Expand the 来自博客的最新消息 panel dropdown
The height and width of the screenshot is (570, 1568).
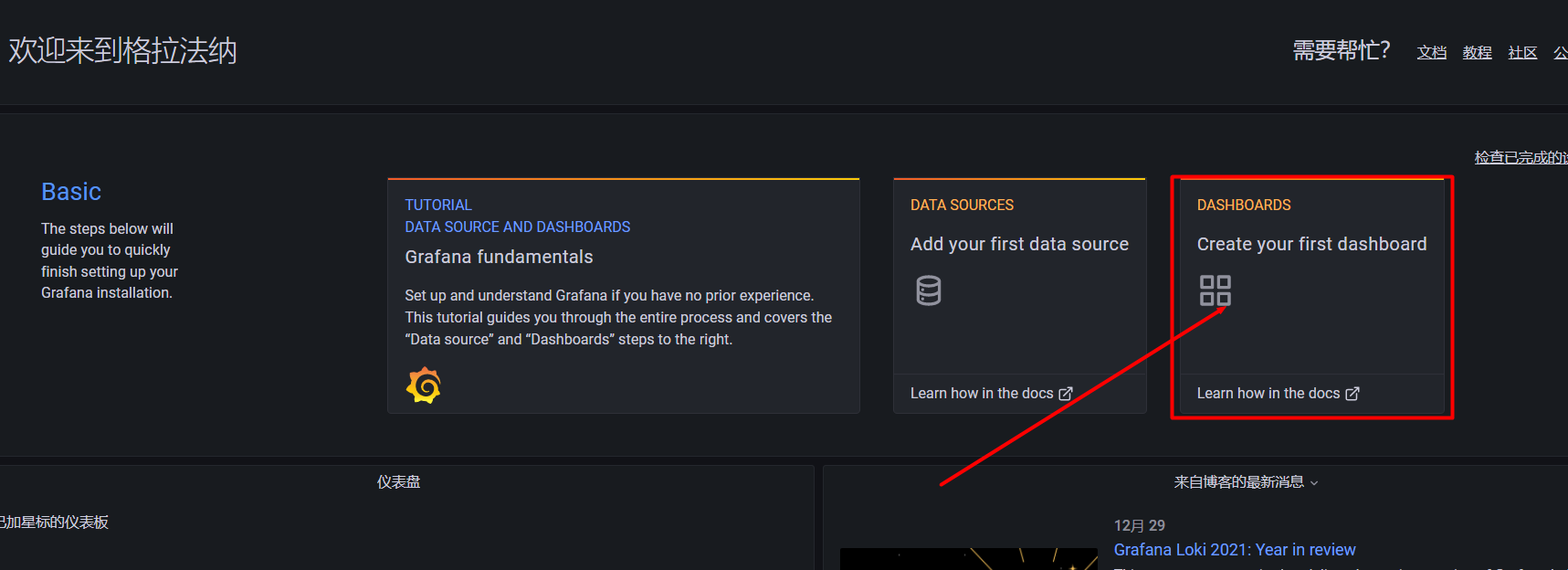coord(1314,483)
